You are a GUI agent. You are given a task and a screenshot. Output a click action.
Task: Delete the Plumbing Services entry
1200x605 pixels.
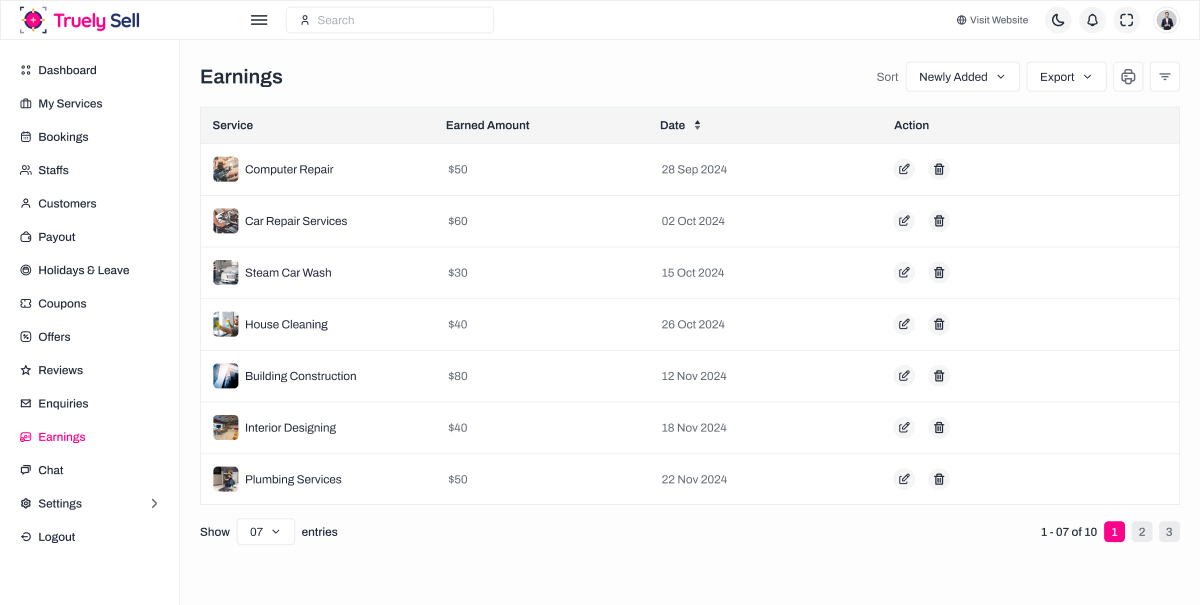(939, 479)
